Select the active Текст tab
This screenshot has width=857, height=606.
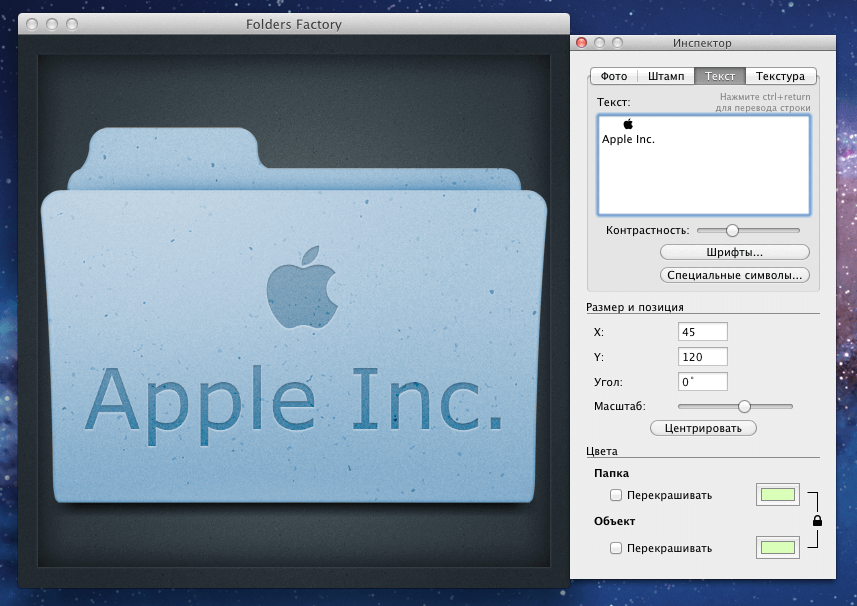[719, 75]
